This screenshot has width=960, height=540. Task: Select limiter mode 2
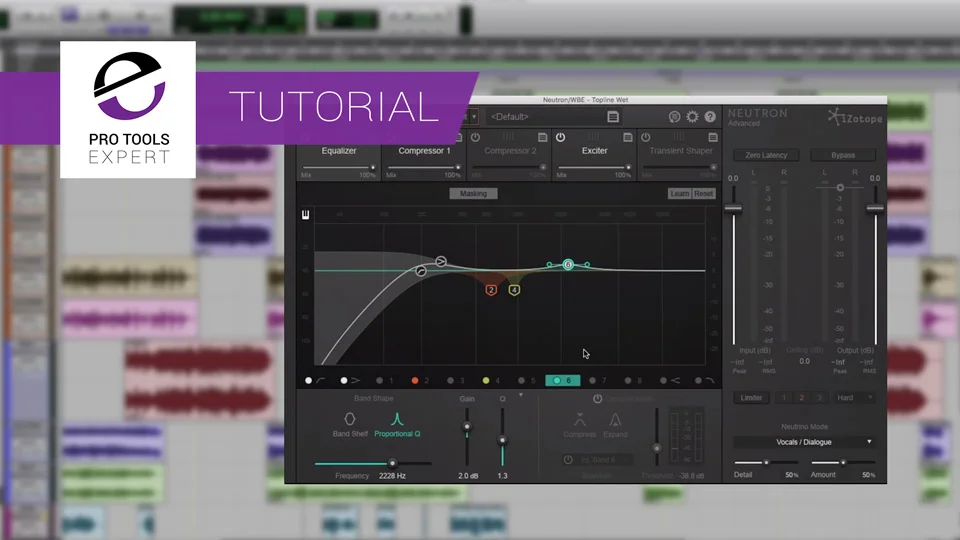coord(801,398)
